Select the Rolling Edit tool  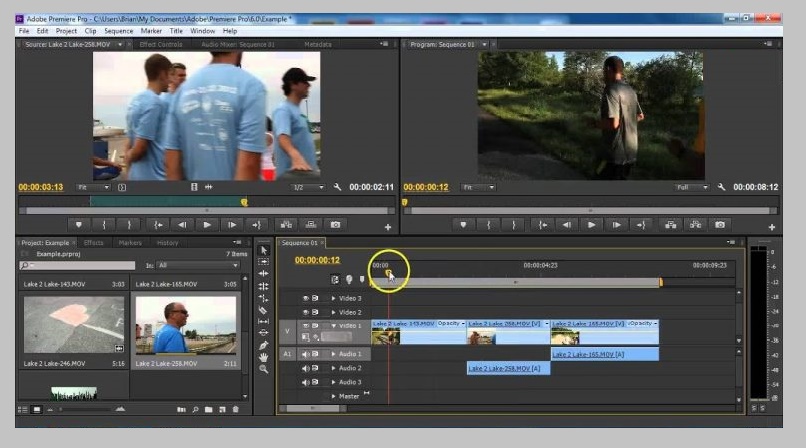pyautogui.click(x=263, y=286)
